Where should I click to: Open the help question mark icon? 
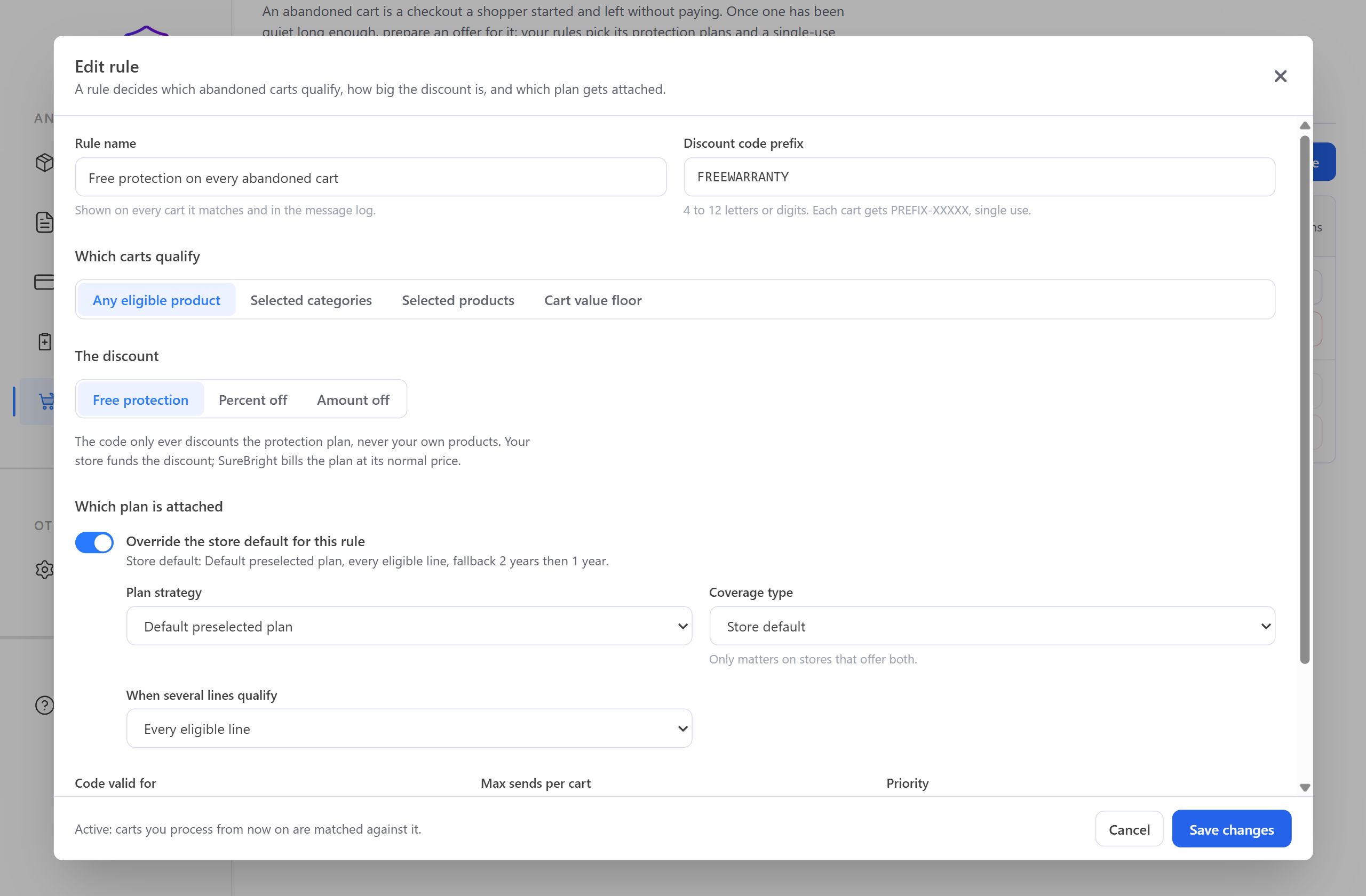(44, 705)
